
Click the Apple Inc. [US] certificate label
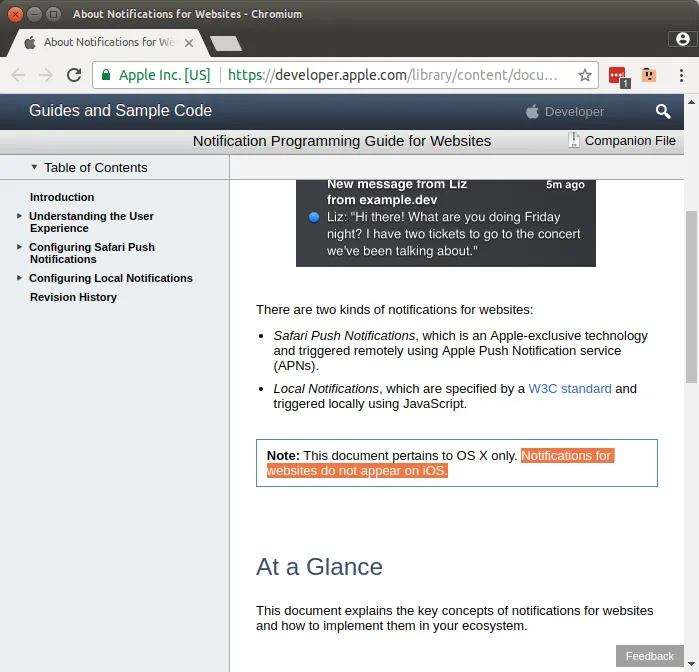[164, 75]
